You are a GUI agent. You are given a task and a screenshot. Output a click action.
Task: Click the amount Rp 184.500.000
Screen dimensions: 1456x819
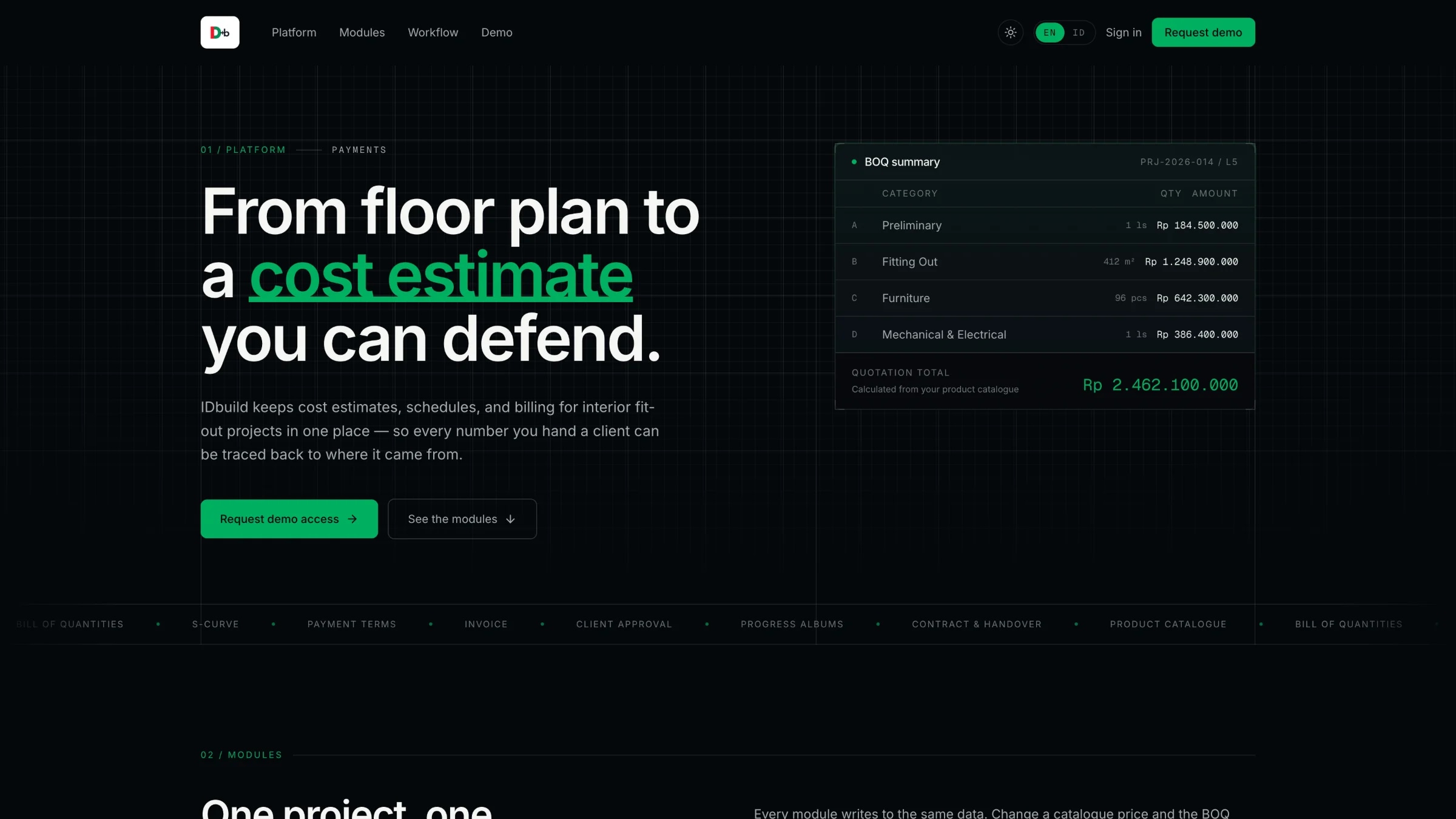tap(1197, 225)
